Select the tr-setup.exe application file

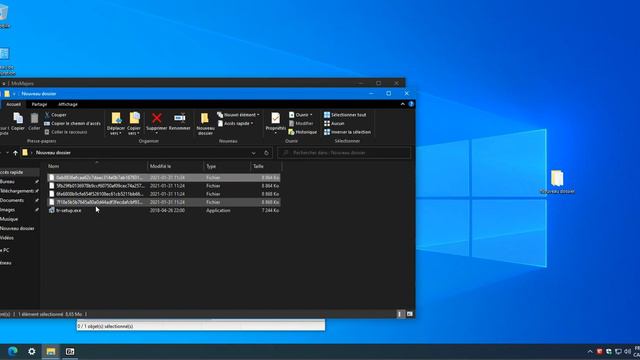164,210
